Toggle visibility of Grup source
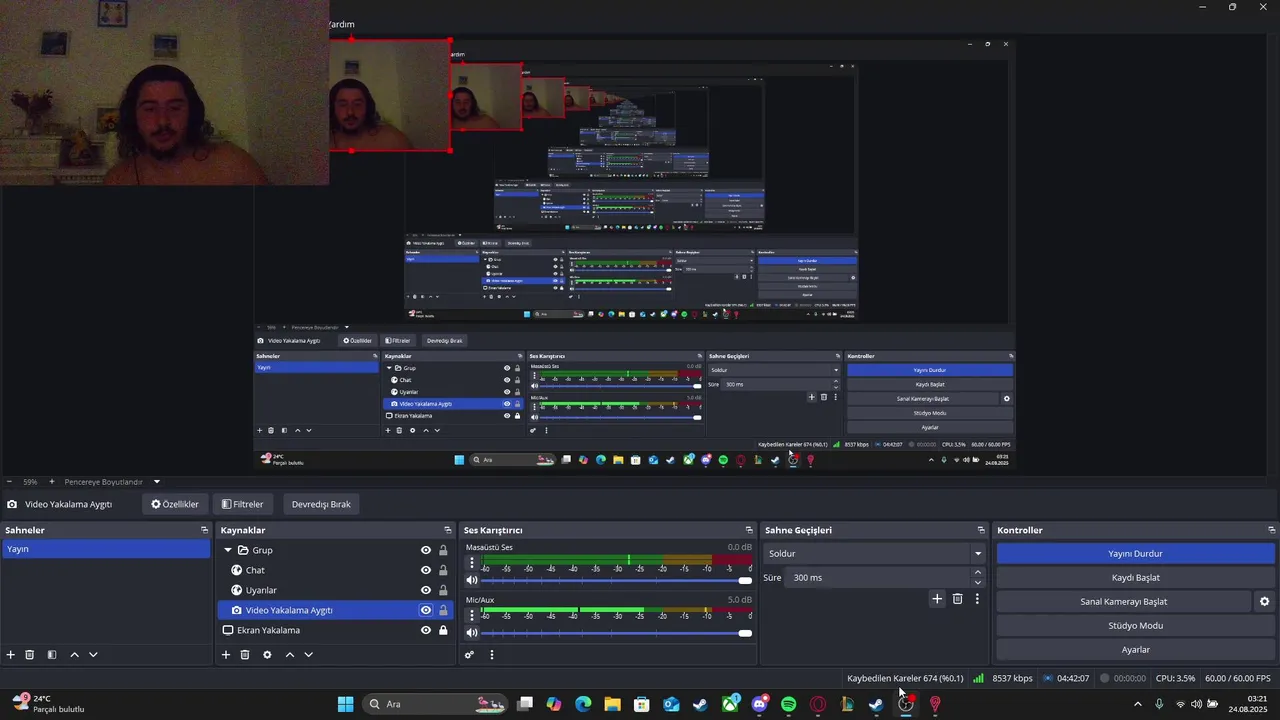The image size is (1280, 720). click(426, 550)
